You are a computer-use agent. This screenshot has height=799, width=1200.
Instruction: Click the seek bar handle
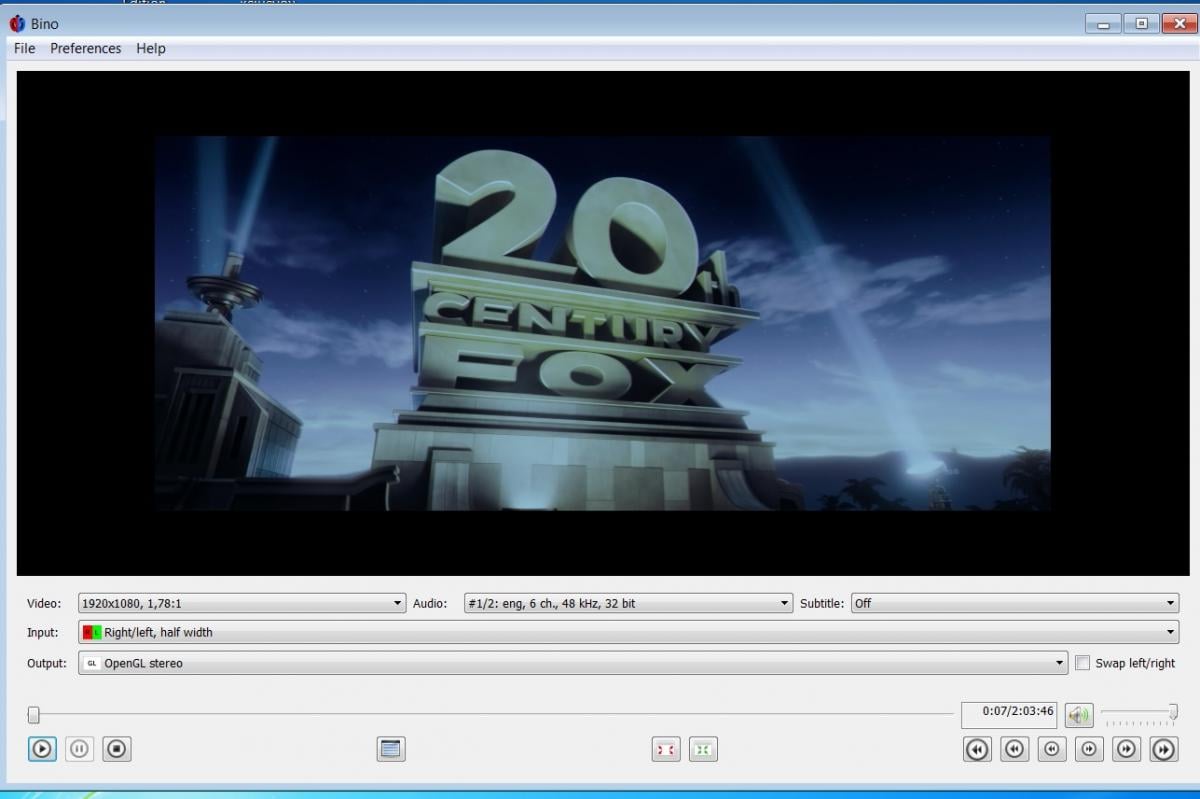click(x=34, y=714)
